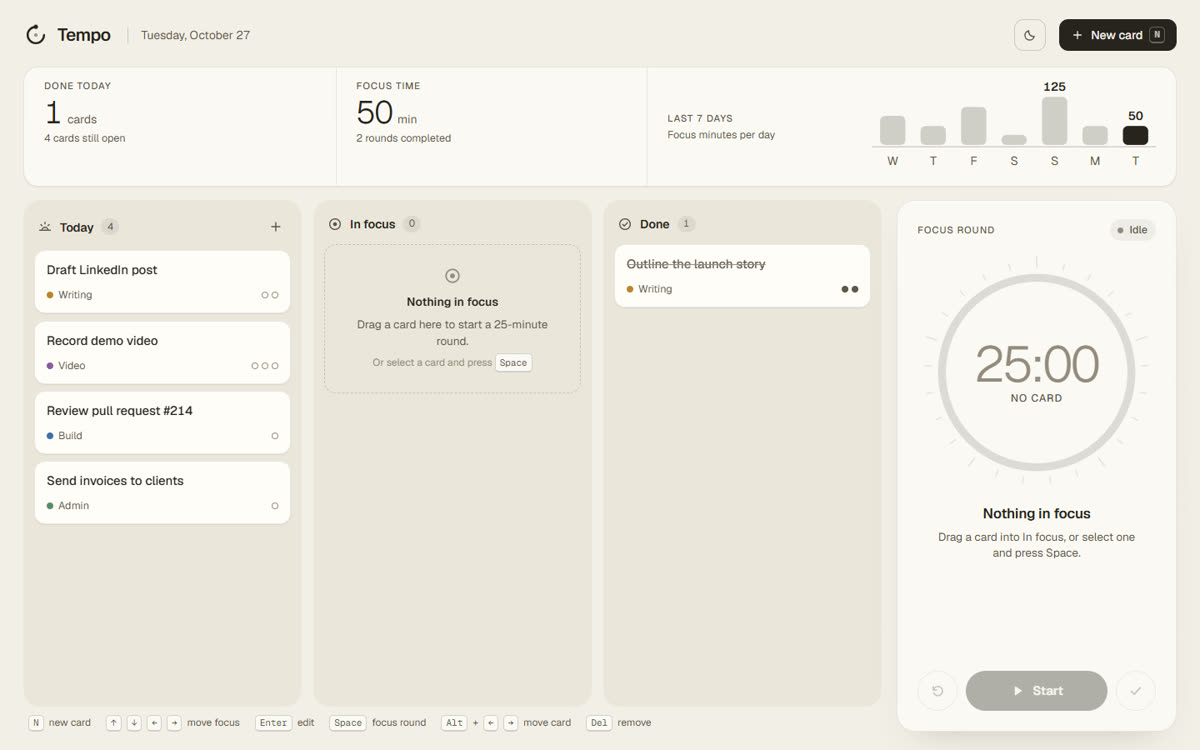Click the Idle status badge

click(x=1133, y=230)
